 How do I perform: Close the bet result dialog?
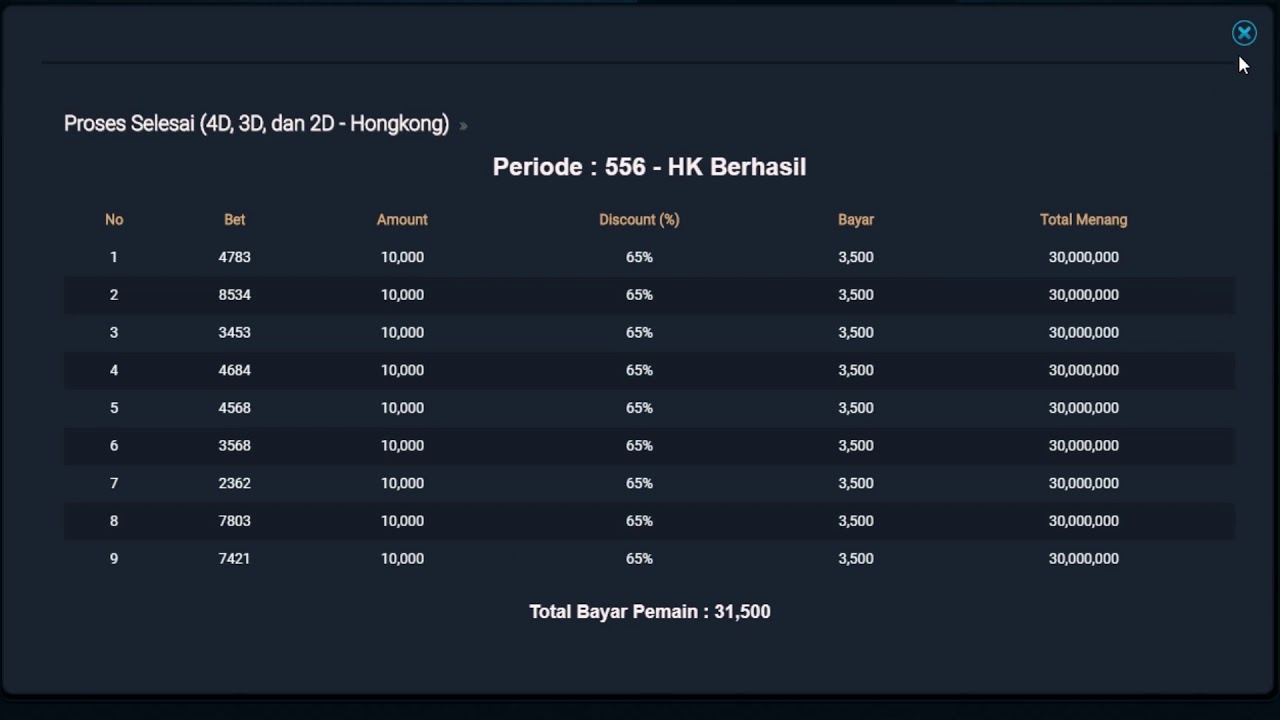[x=1244, y=34]
